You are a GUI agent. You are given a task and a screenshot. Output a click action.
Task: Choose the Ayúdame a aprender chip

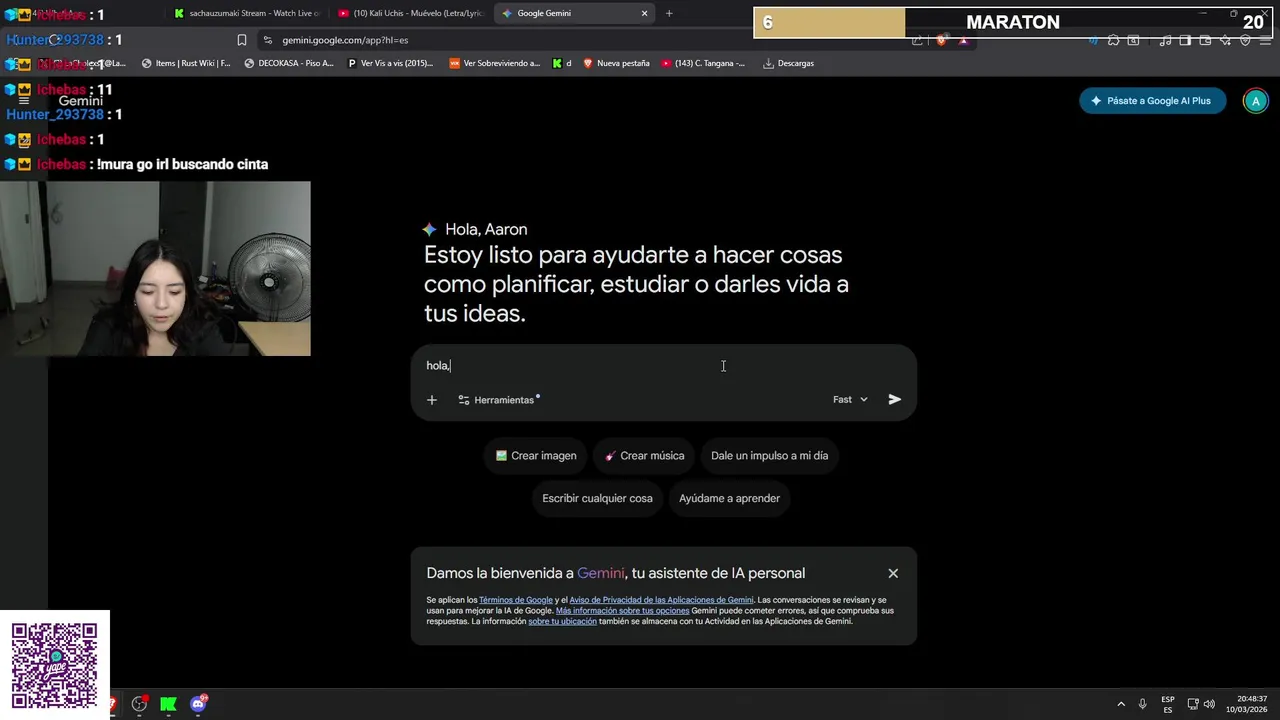[729, 498]
